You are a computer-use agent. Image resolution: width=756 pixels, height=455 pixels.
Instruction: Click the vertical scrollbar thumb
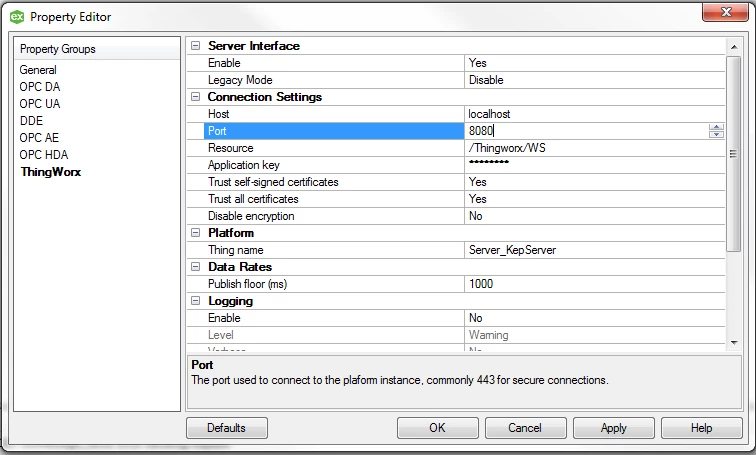click(734, 154)
